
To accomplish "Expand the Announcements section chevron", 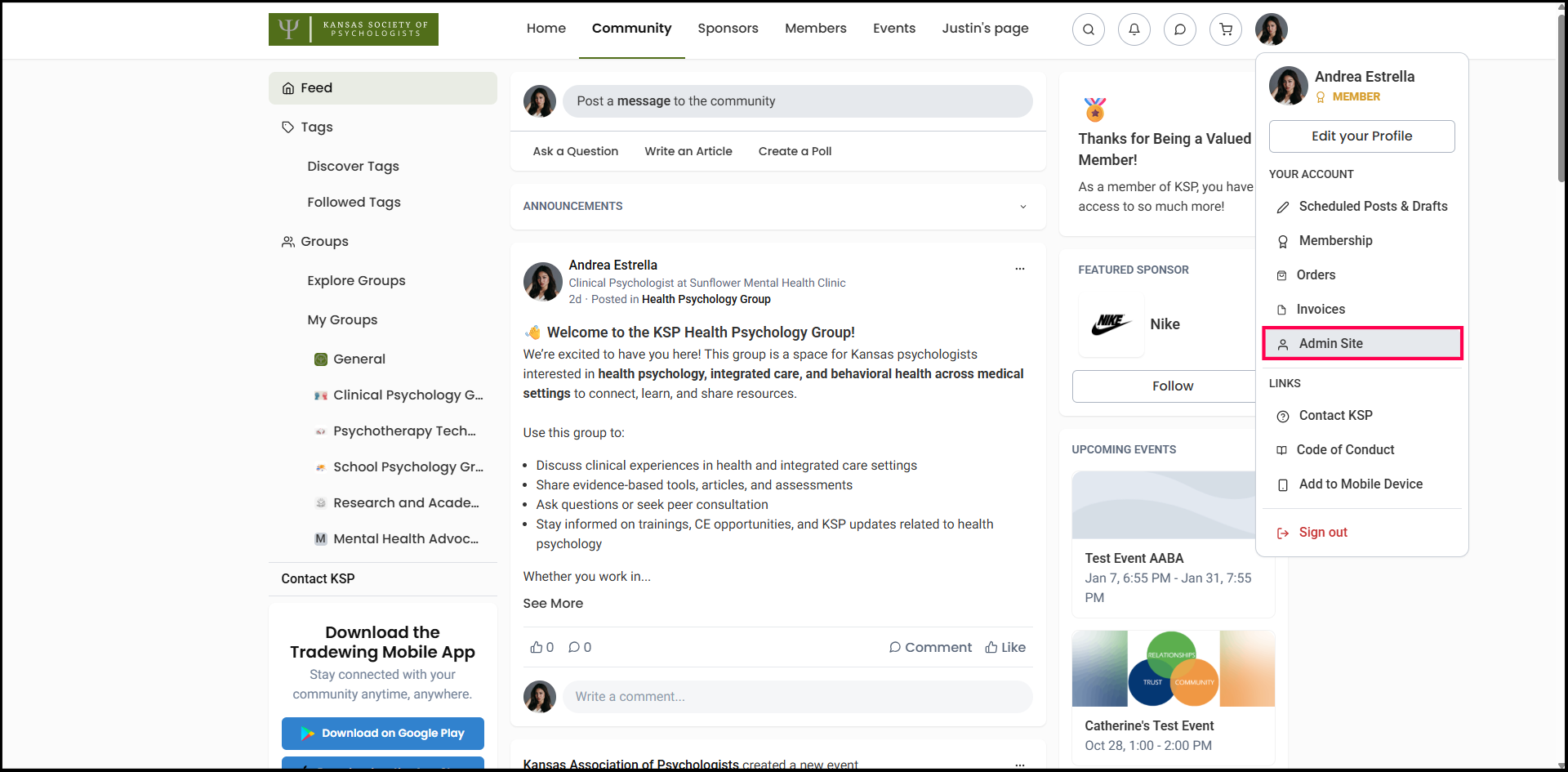I will (x=1022, y=207).
